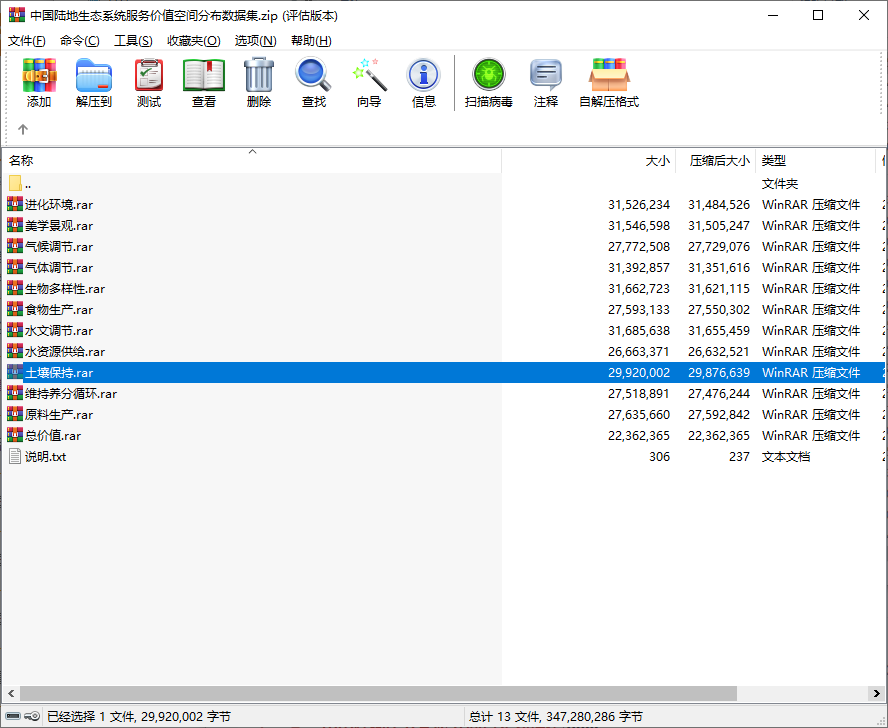Open the Commands (命令) menu

80,41
